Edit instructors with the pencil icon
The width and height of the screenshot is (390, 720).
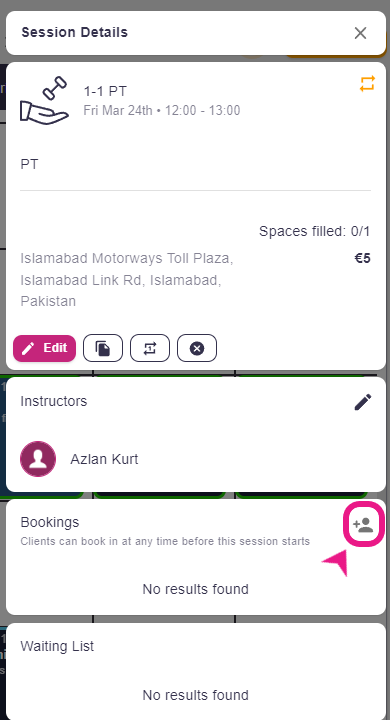click(x=363, y=402)
